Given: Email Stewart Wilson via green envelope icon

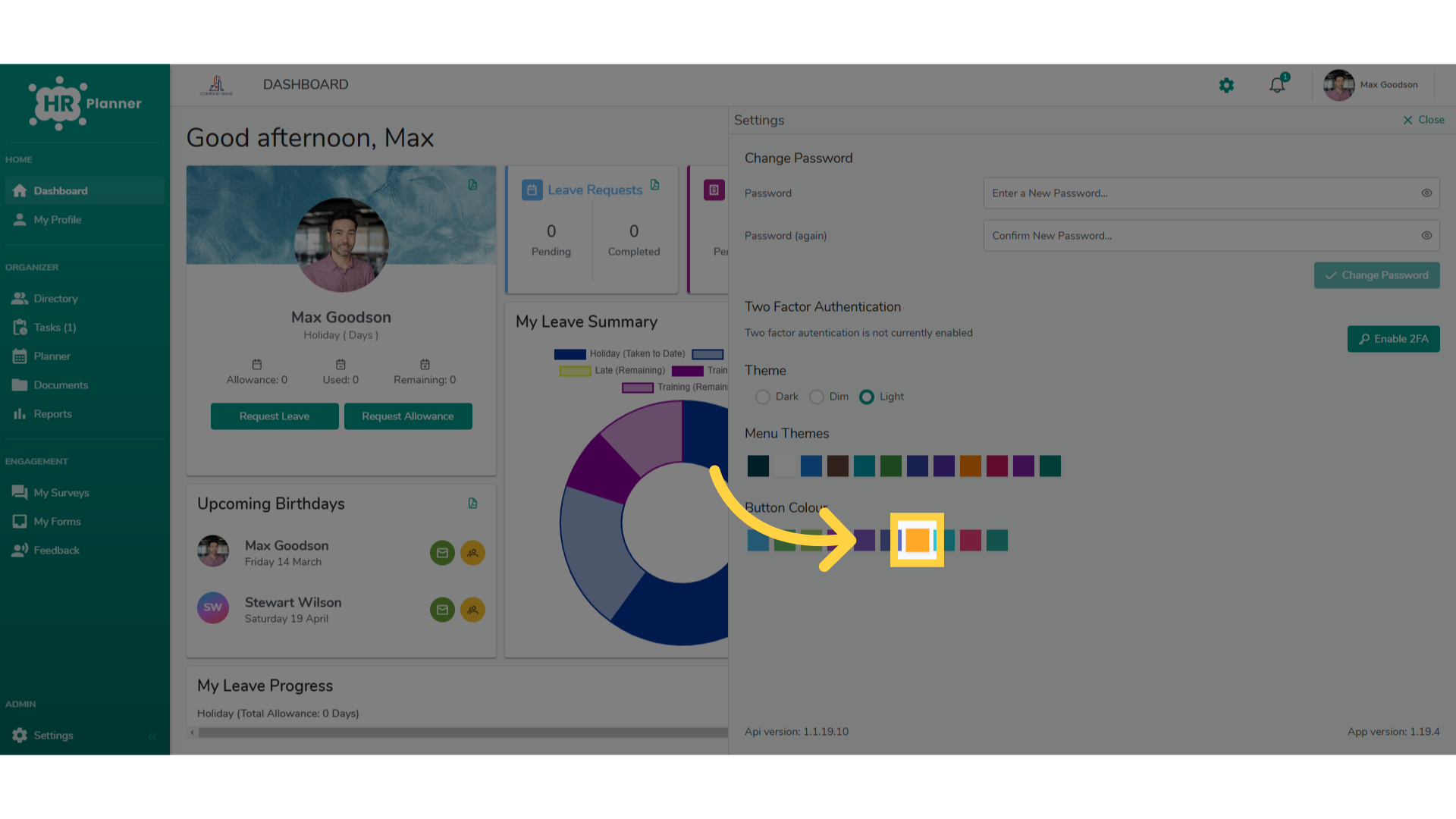Looking at the screenshot, I should pos(442,610).
